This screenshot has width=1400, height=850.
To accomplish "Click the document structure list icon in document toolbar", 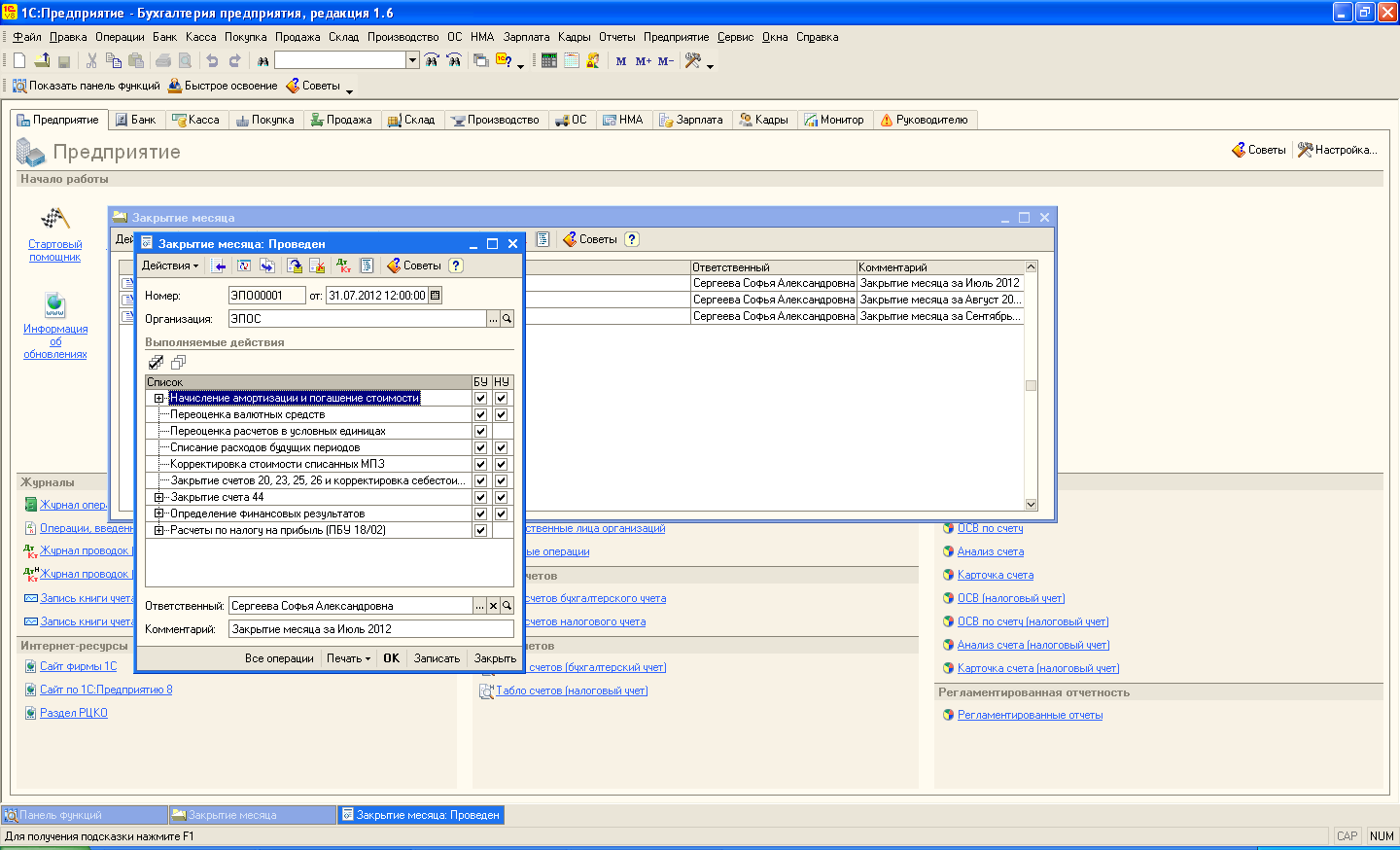I will tap(367, 266).
